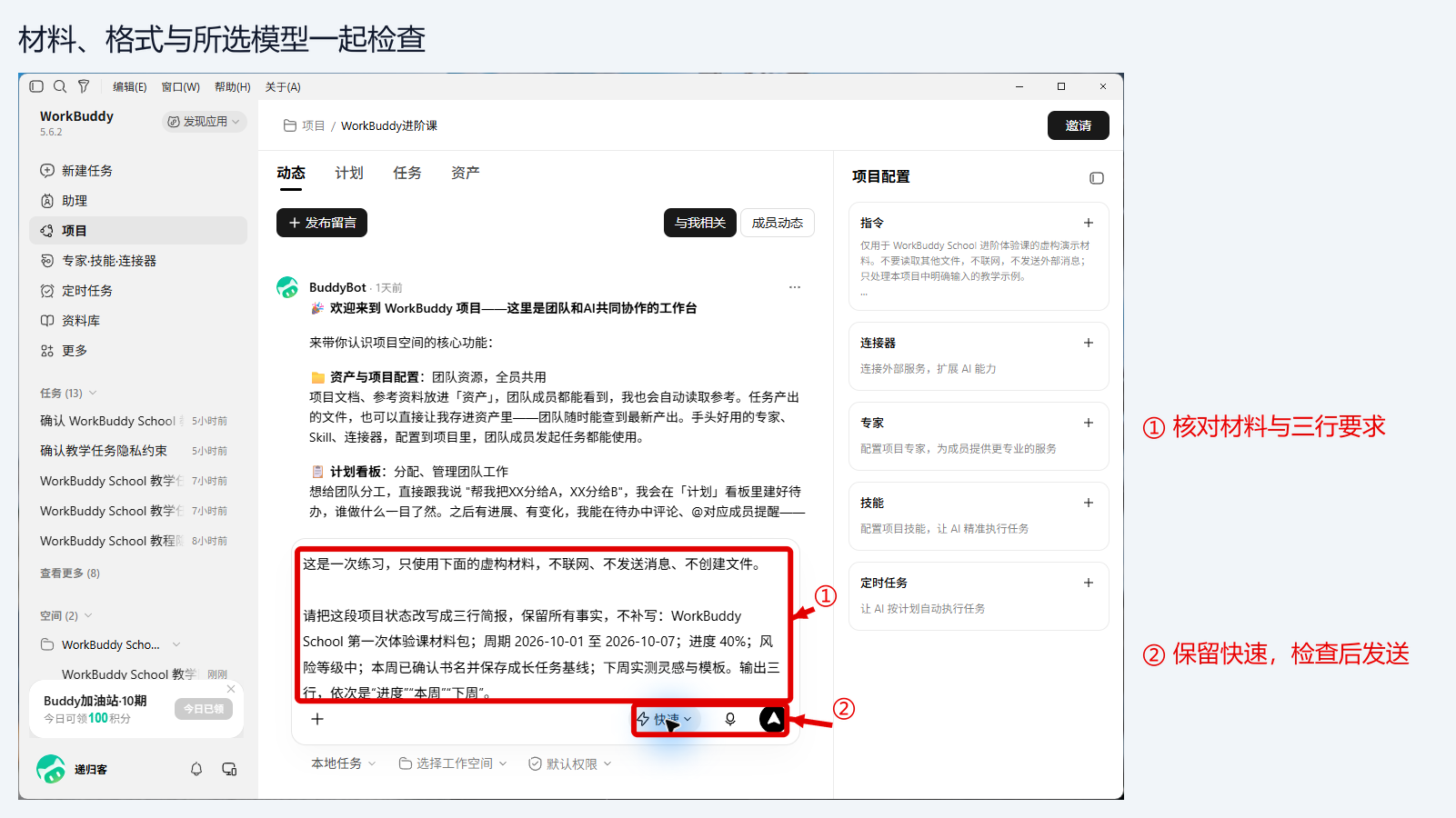Switch to the 资产 tab
Image resolution: width=1456 pixels, height=818 pixels.
466,173
